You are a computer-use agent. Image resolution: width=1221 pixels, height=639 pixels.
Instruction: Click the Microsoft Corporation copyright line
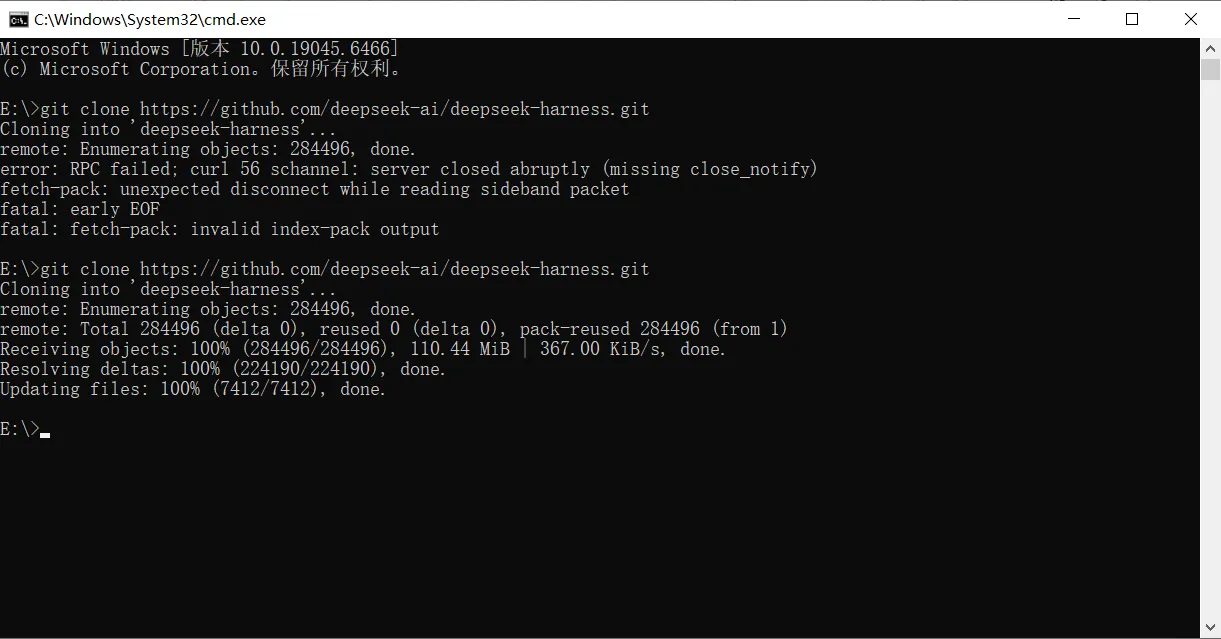pos(201,69)
